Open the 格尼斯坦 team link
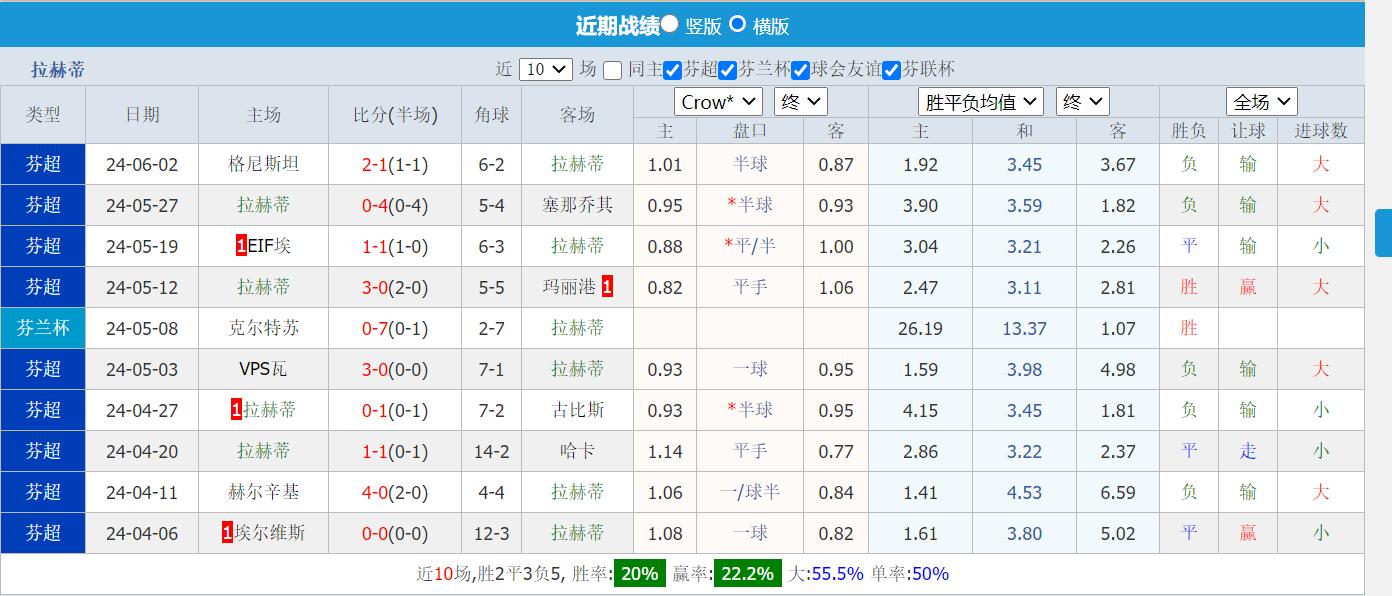 (263, 164)
